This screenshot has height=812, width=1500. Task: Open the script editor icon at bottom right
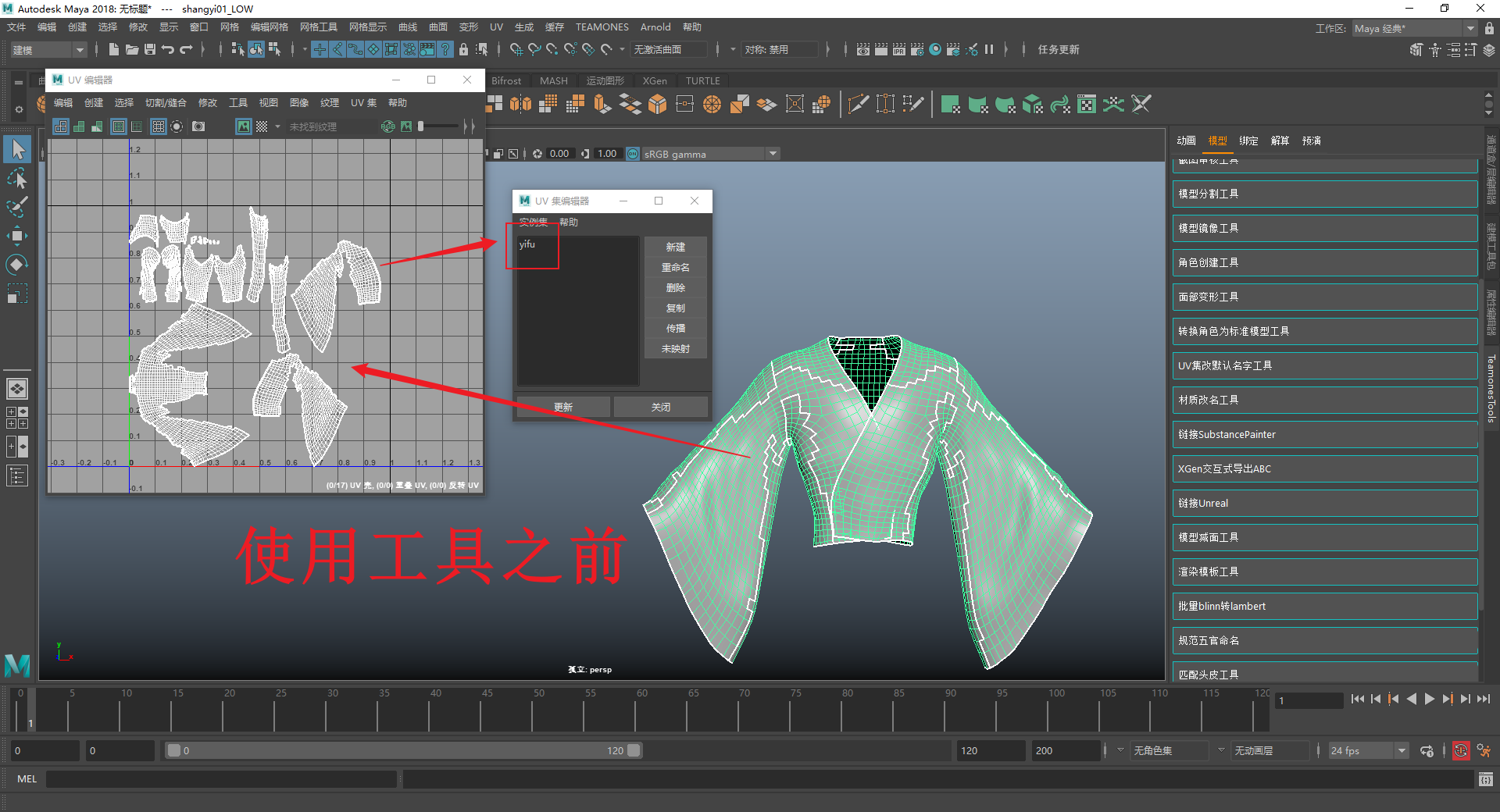pos(1485,779)
